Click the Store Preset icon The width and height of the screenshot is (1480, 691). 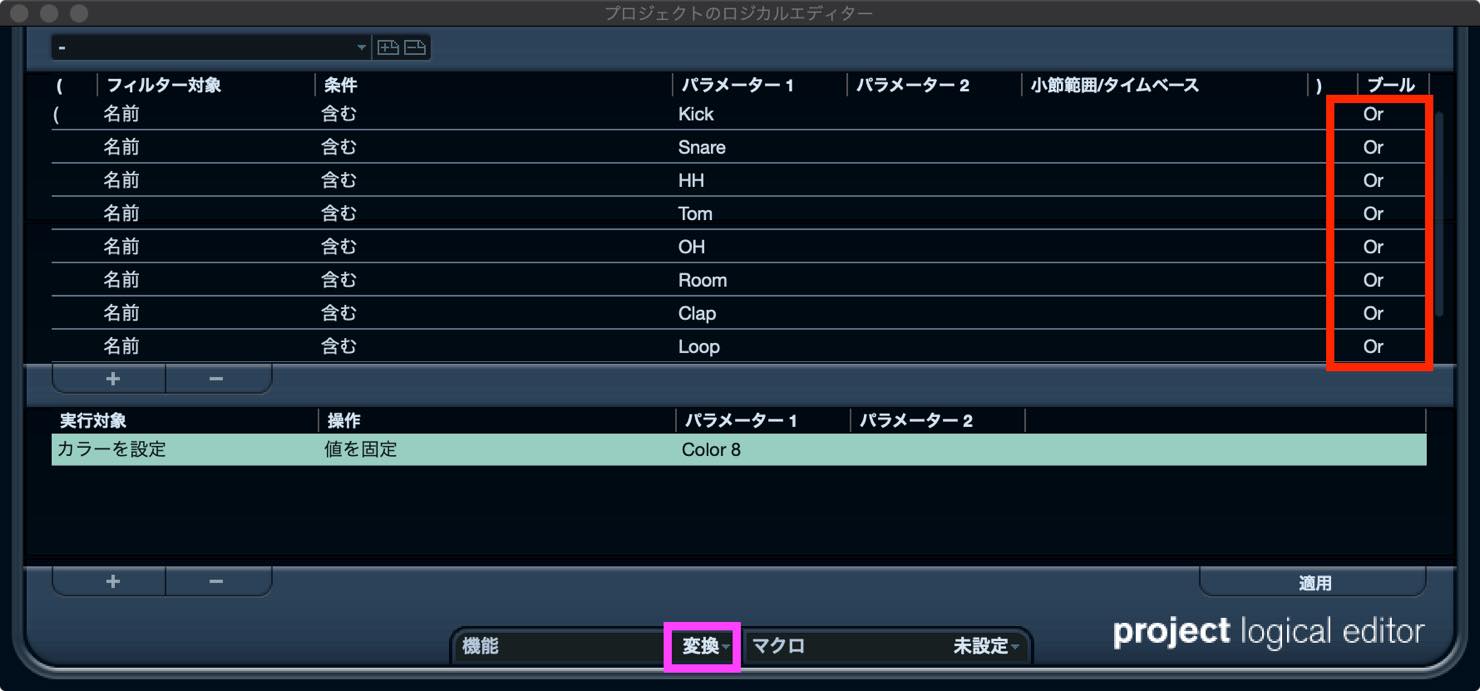388,47
